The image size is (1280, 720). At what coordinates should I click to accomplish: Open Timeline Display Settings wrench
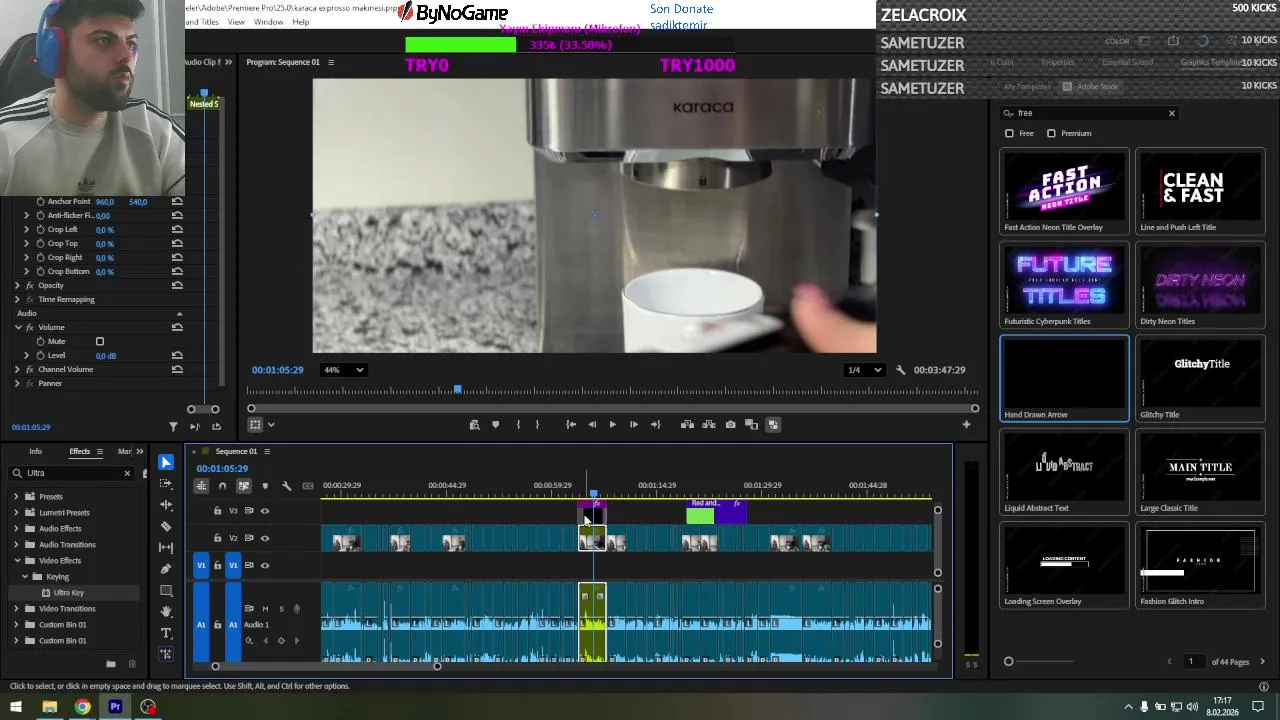point(286,486)
